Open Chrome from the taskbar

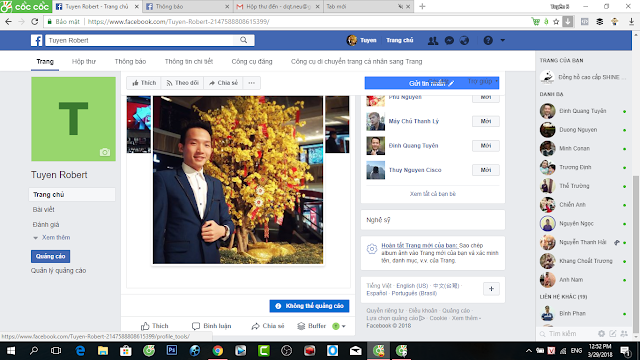pos(218,350)
